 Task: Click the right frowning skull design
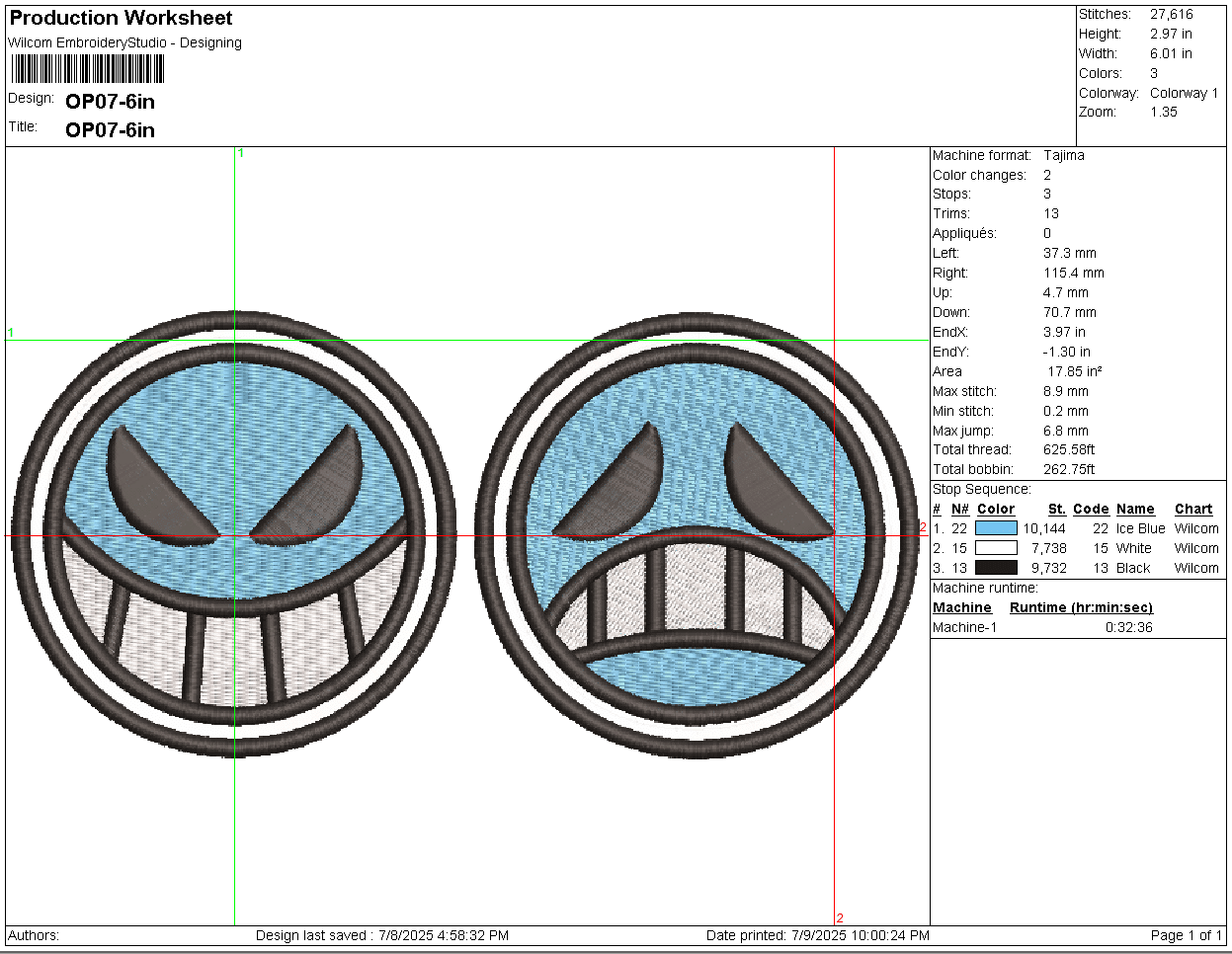698,534
